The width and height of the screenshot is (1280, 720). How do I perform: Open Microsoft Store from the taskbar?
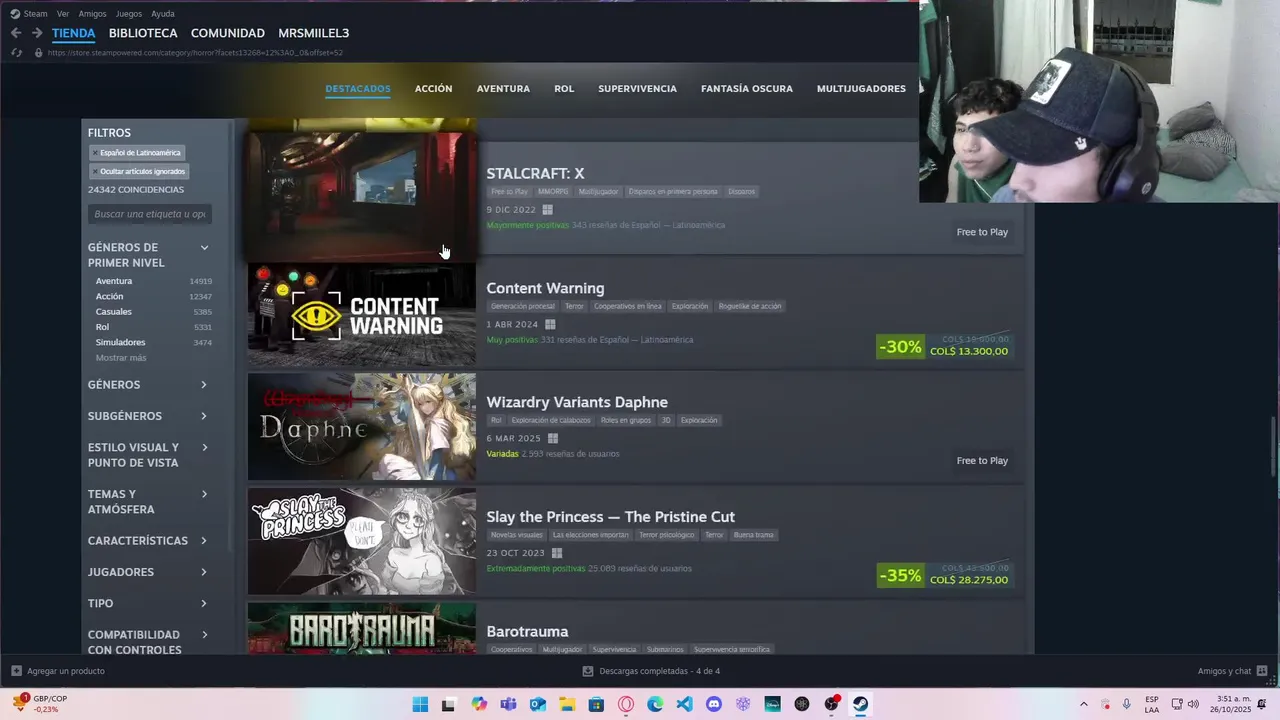[596, 704]
